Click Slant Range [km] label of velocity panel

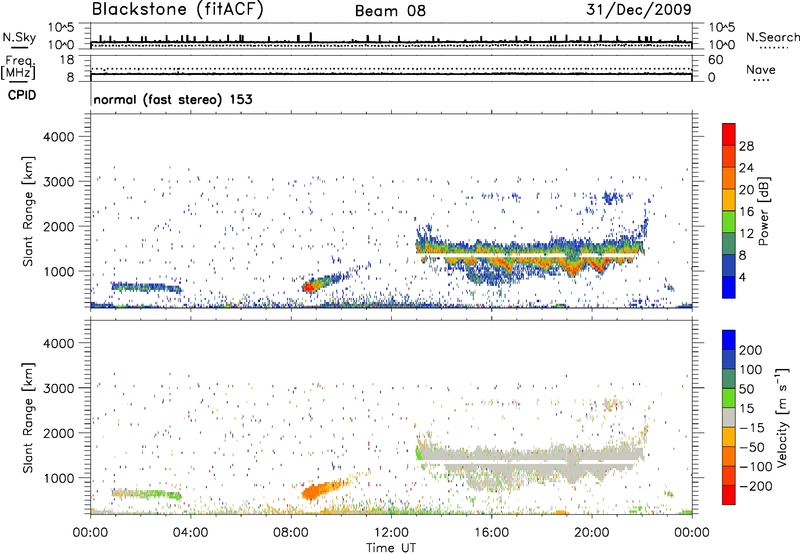tap(28, 418)
